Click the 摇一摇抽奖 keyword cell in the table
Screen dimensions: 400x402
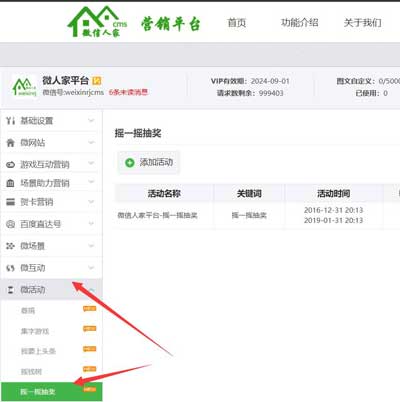click(249, 215)
